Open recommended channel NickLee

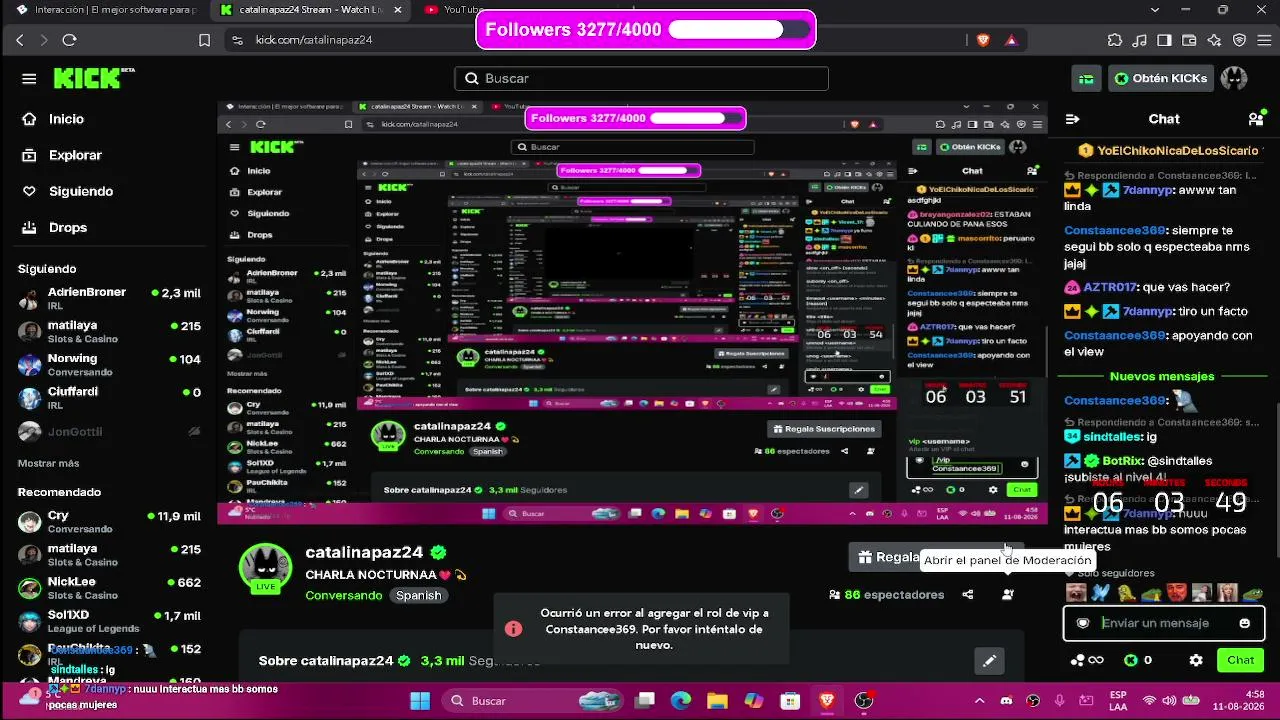click(109, 588)
